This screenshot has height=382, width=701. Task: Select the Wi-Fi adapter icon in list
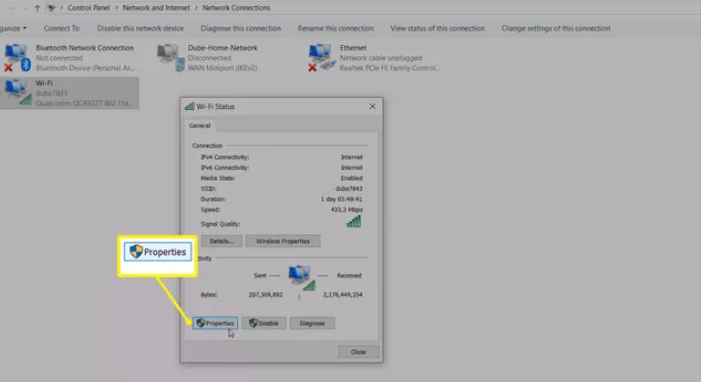[x=18, y=93]
